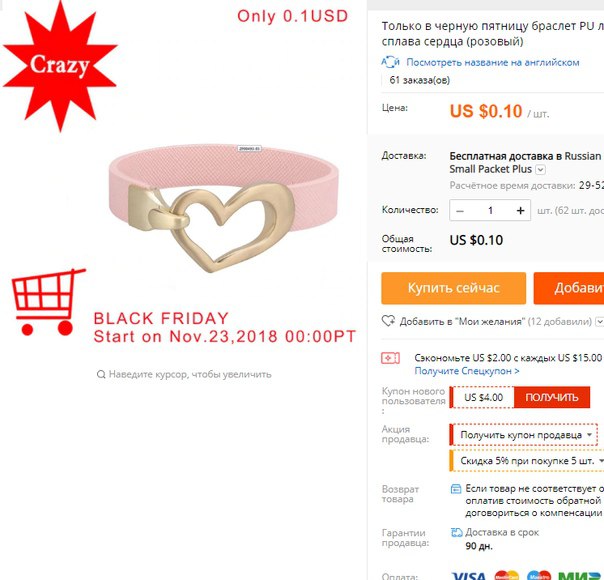
Task: Click the quantity input field
Action: pos(490,211)
